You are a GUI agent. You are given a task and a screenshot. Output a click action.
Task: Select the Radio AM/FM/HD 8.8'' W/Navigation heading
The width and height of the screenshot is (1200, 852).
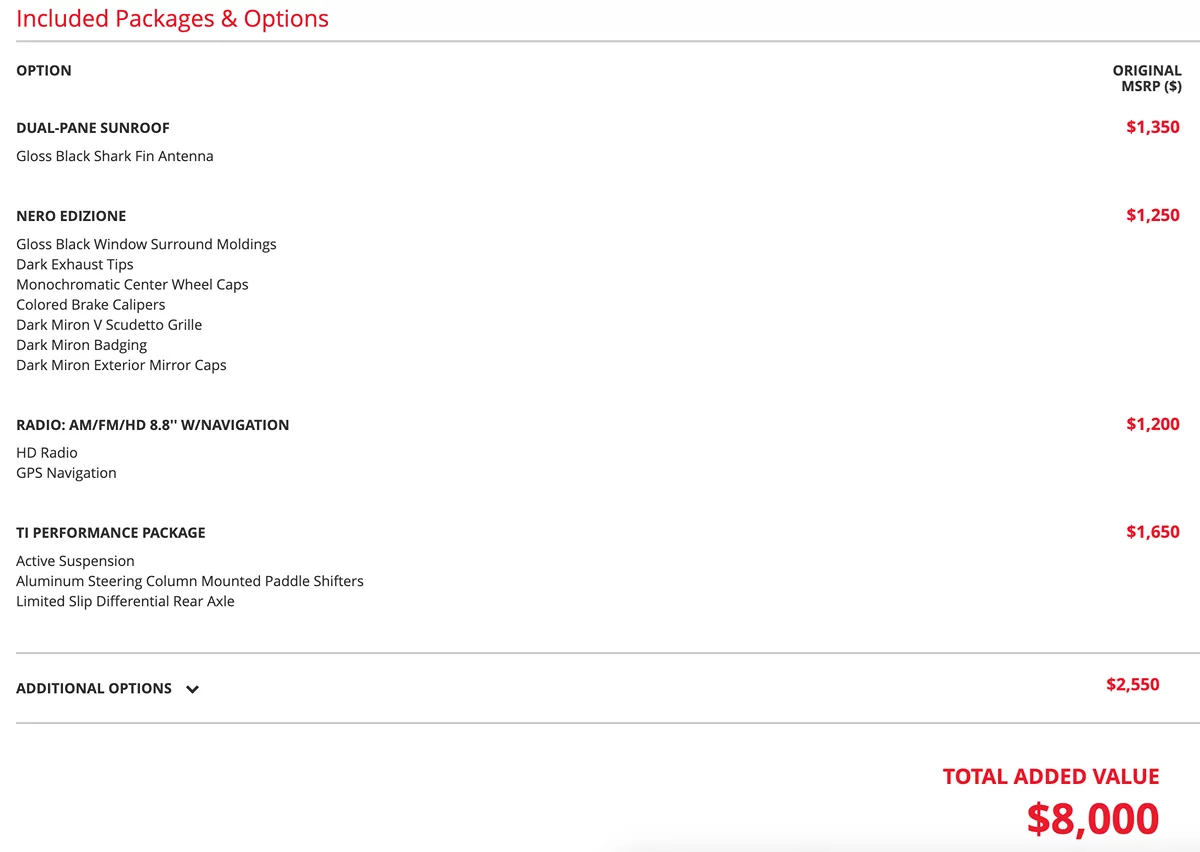(x=153, y=425)
